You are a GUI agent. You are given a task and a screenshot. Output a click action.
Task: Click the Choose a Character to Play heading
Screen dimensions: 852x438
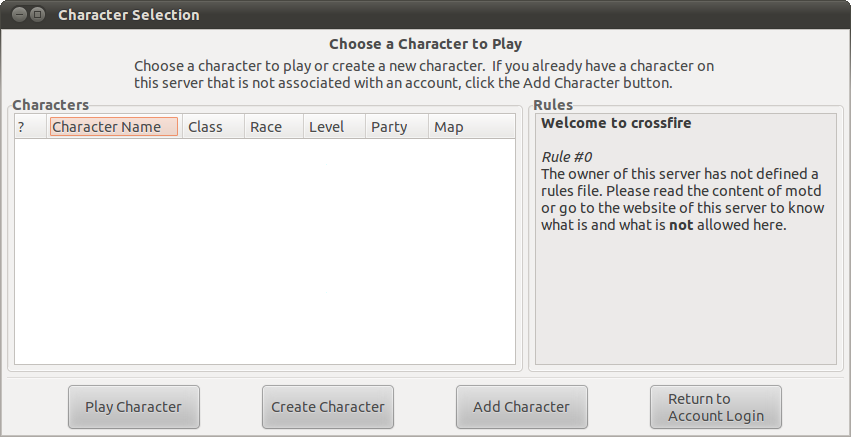tap(425, 44)
